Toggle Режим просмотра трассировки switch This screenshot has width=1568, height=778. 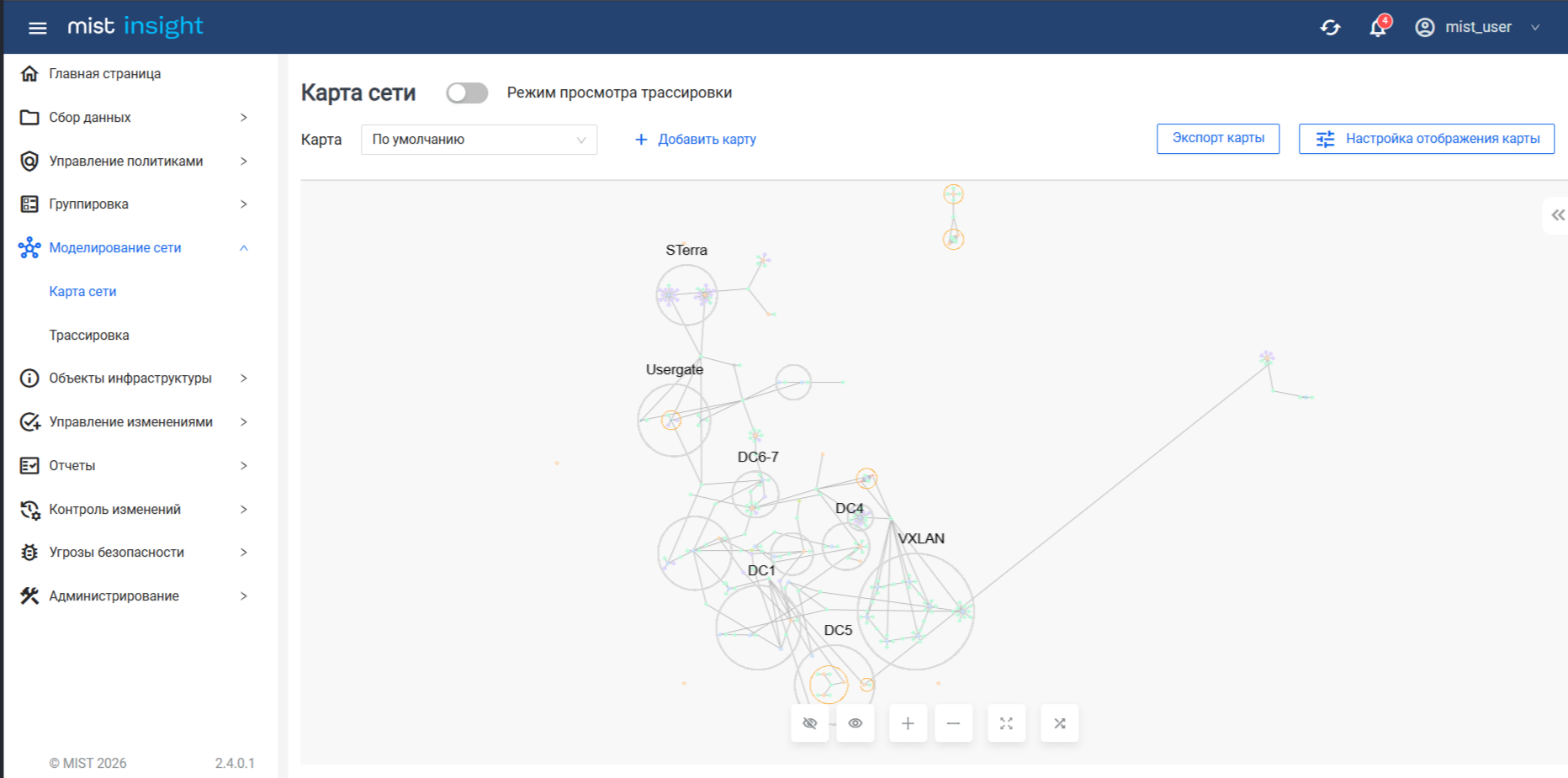[467, 93]
